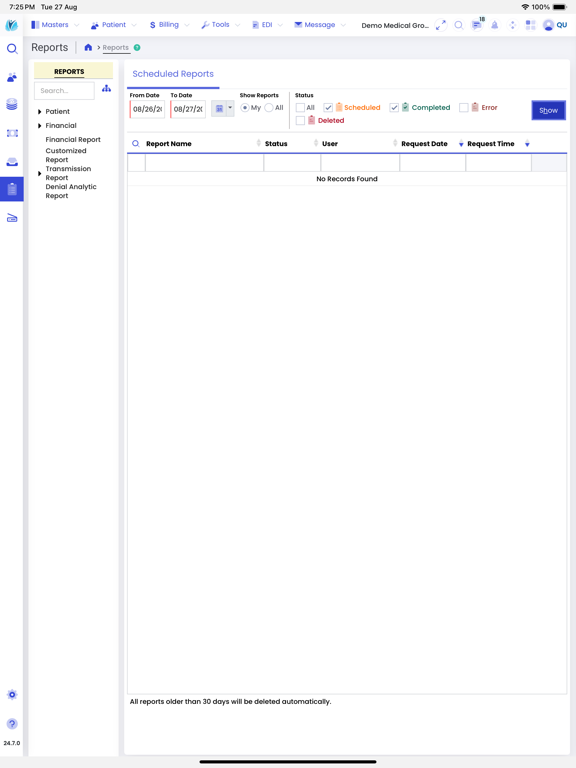Image resolution: width=576 pixels, height=768 pixels.
Task: Click the app logo icon
Action: (12, 25)
